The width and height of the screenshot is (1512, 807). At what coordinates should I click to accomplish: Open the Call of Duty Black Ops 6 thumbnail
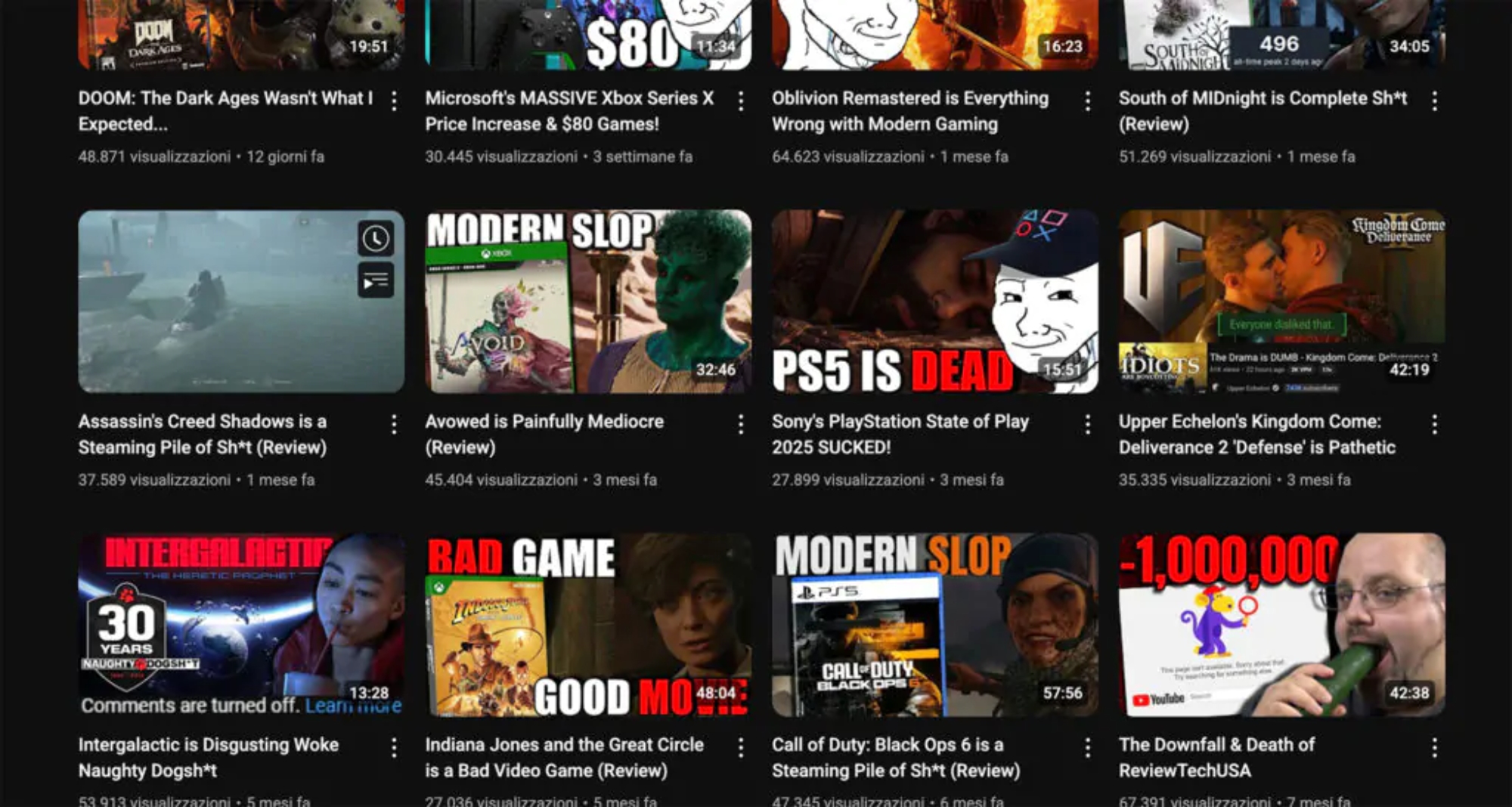click(x=934, y=625)
